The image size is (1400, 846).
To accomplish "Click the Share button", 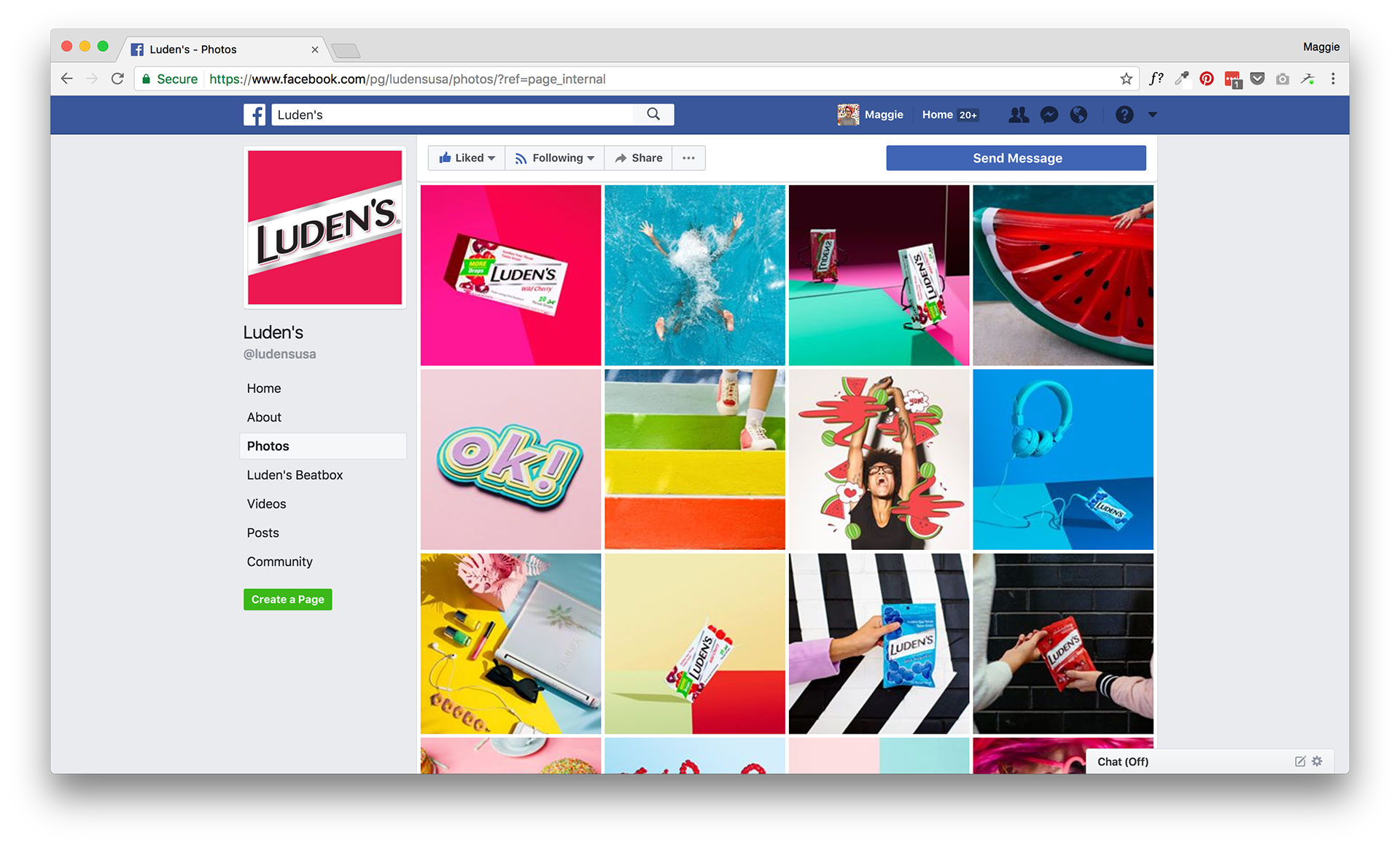I will tap(638, 158).
